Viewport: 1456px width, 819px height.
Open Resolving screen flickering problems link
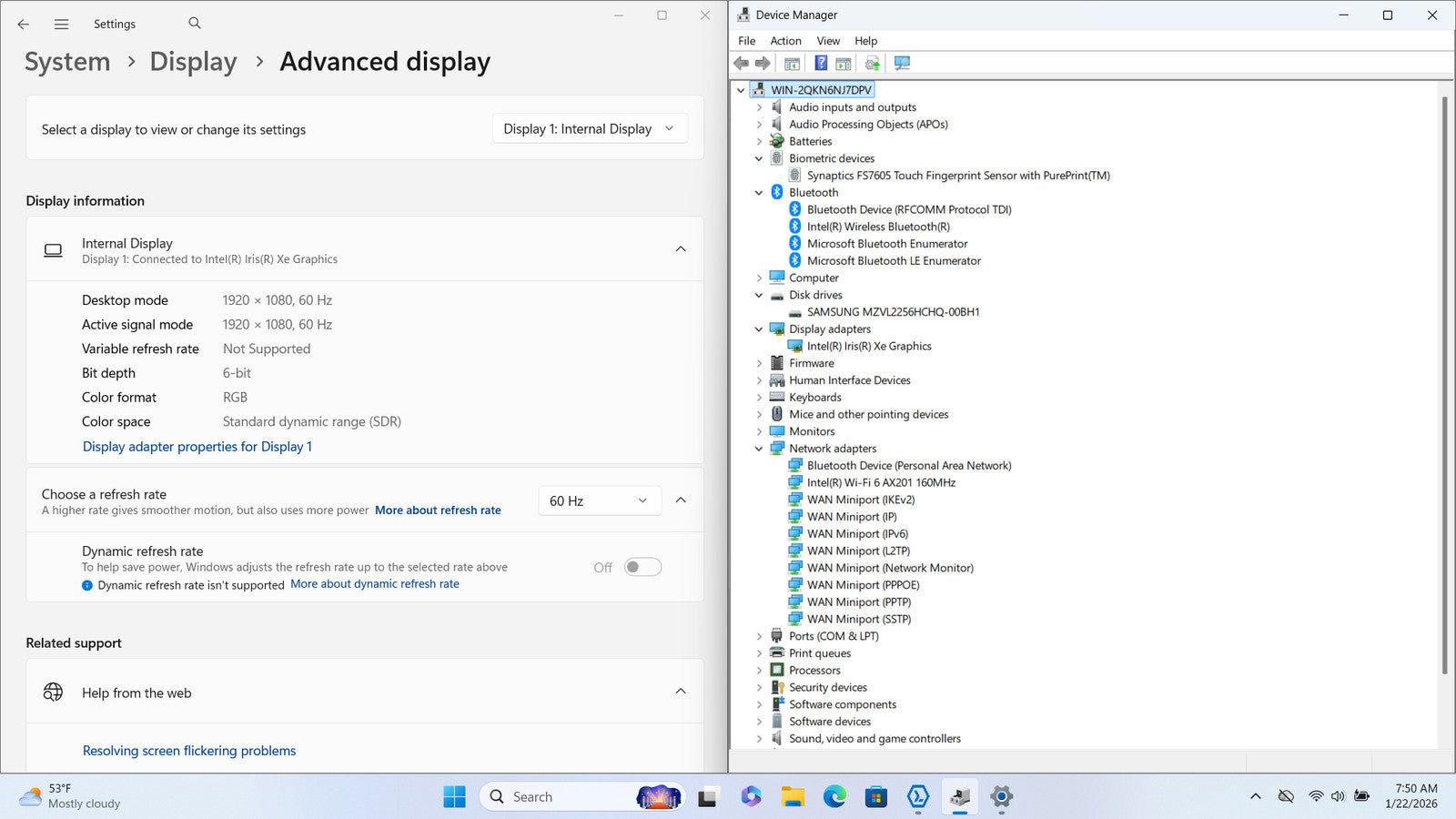pyautogui.click(x=189, y=751)
